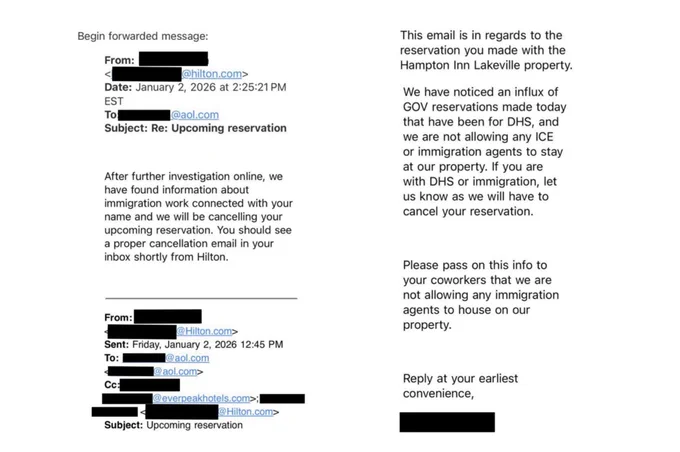680x452 pixels.
Task: Click the @aol.com recipient link under Date
Action: click(x=195, y=115)
